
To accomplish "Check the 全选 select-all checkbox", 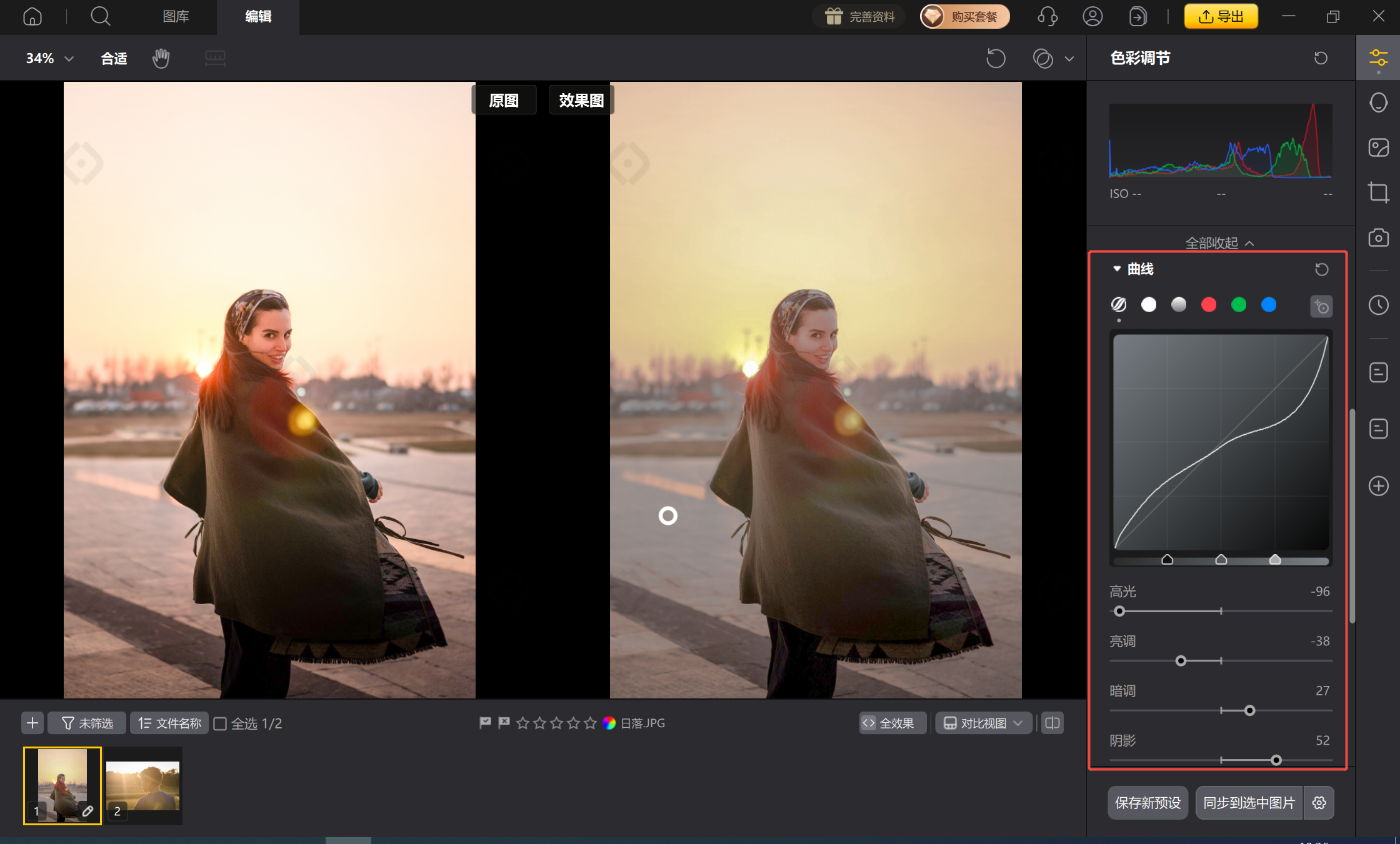I will [x=220, y=723].
